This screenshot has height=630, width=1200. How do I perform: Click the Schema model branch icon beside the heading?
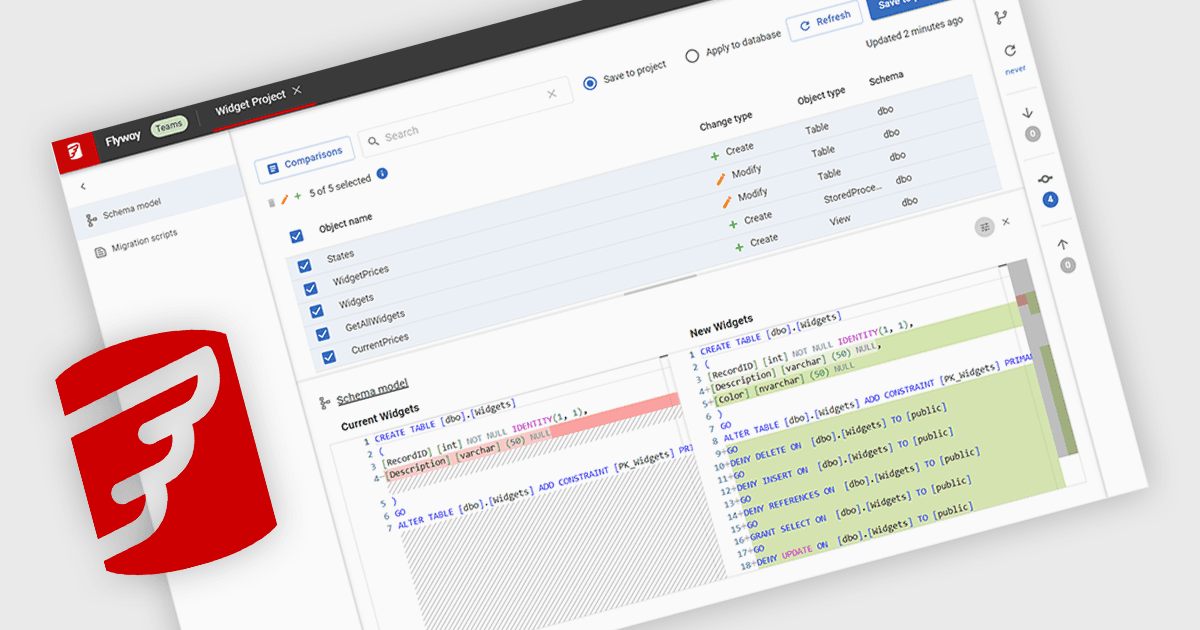coord(325,402)
